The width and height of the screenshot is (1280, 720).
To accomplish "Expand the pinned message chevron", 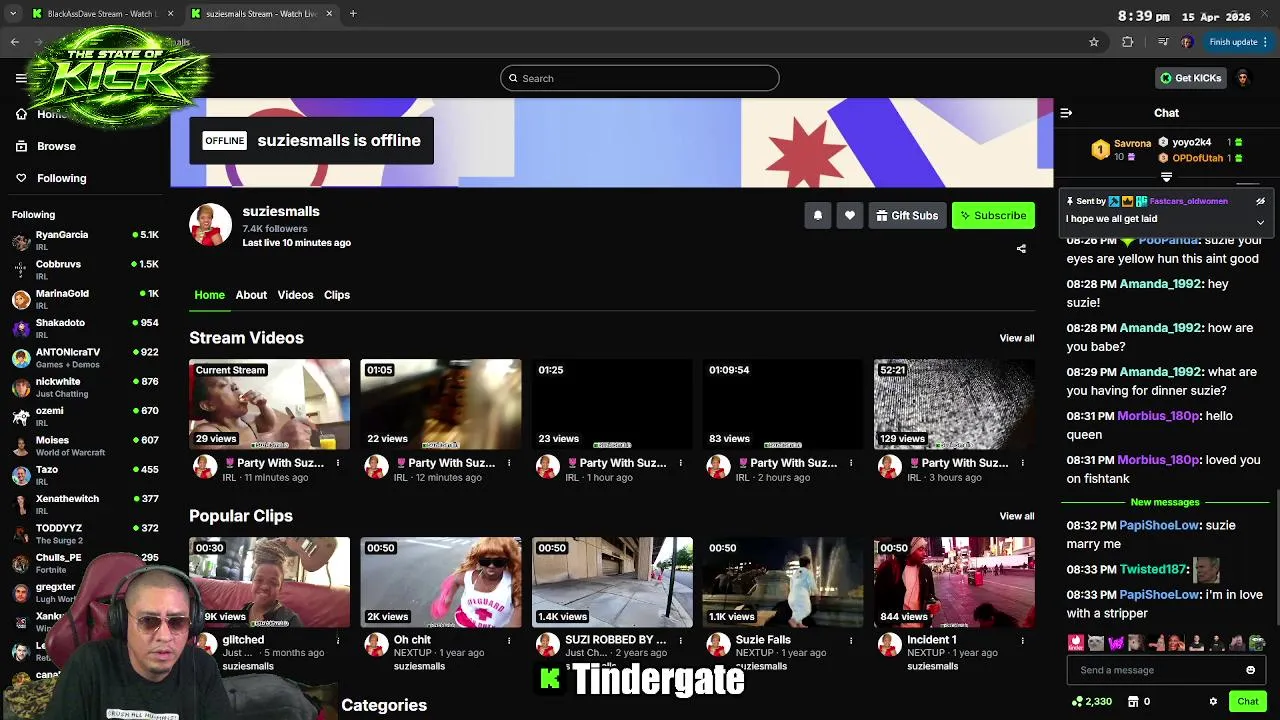I will 1260,221.
